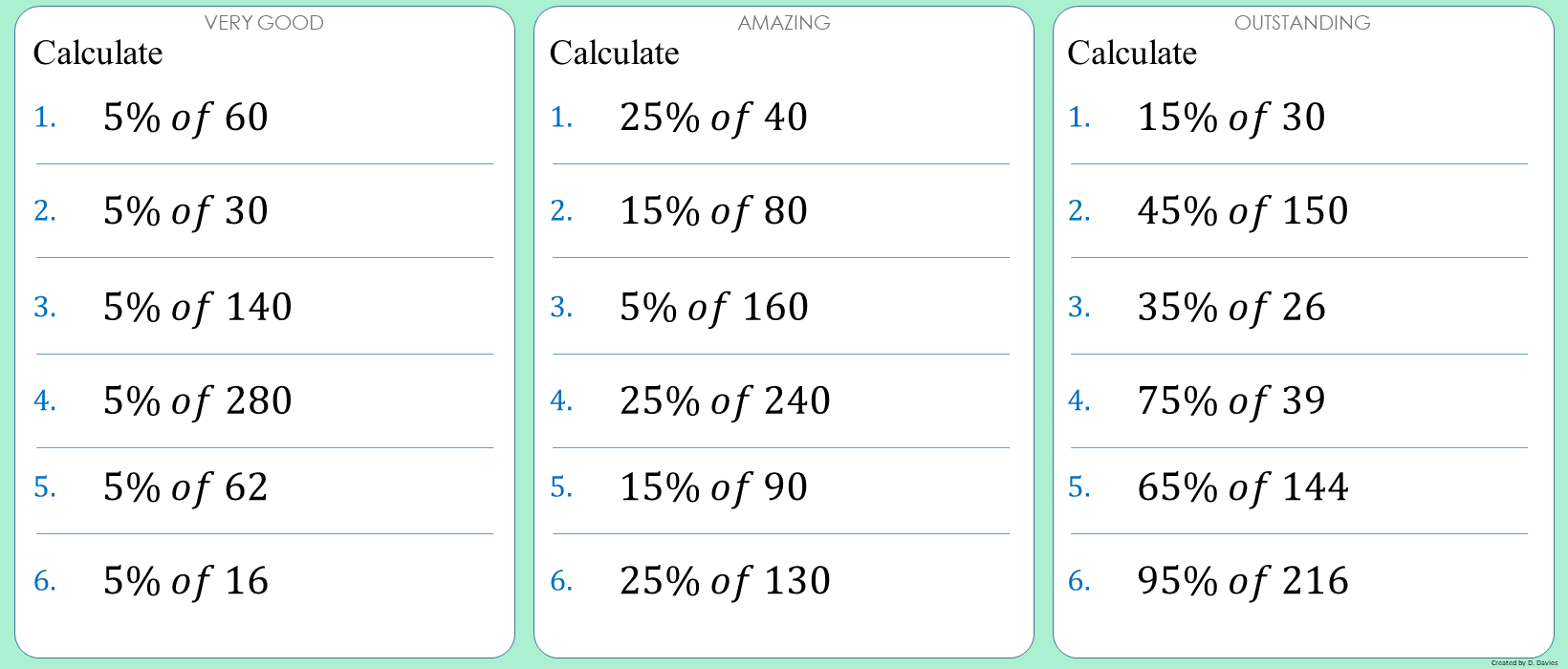Select the question '15% of 80'
Screen dimensions: 1568x669
click(x=713, y=211)
